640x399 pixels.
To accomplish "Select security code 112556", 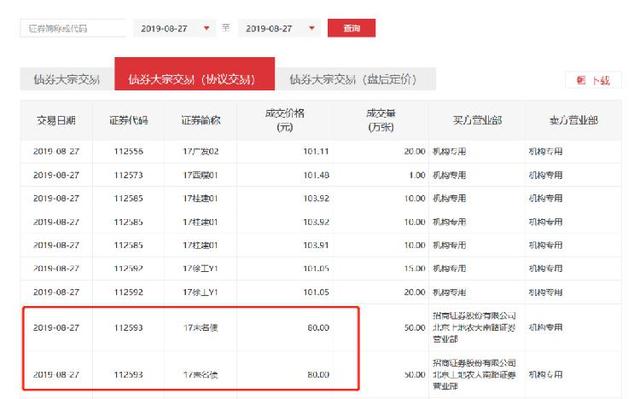I will click(129, 151).
